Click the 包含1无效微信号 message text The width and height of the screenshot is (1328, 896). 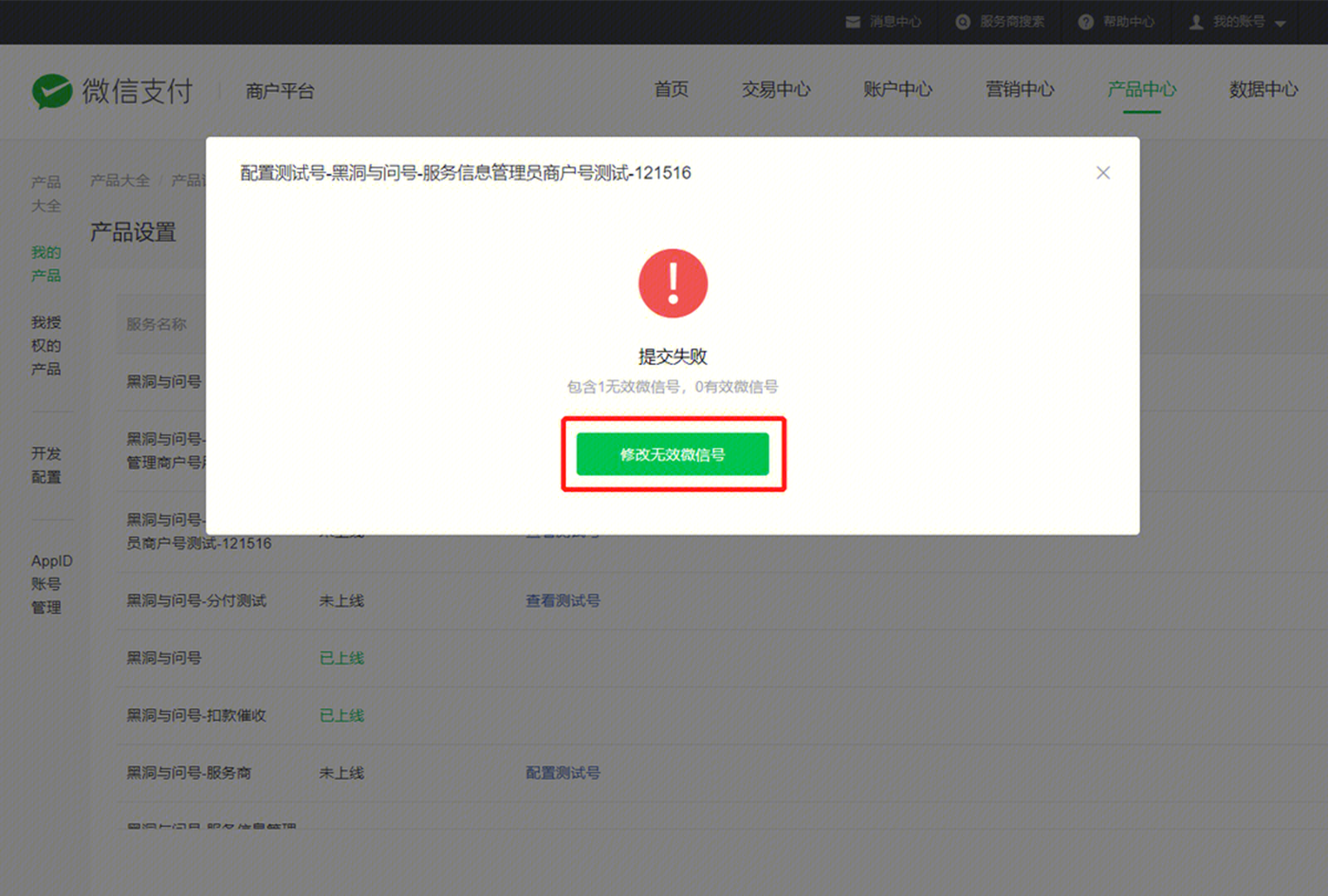(672, 387)
